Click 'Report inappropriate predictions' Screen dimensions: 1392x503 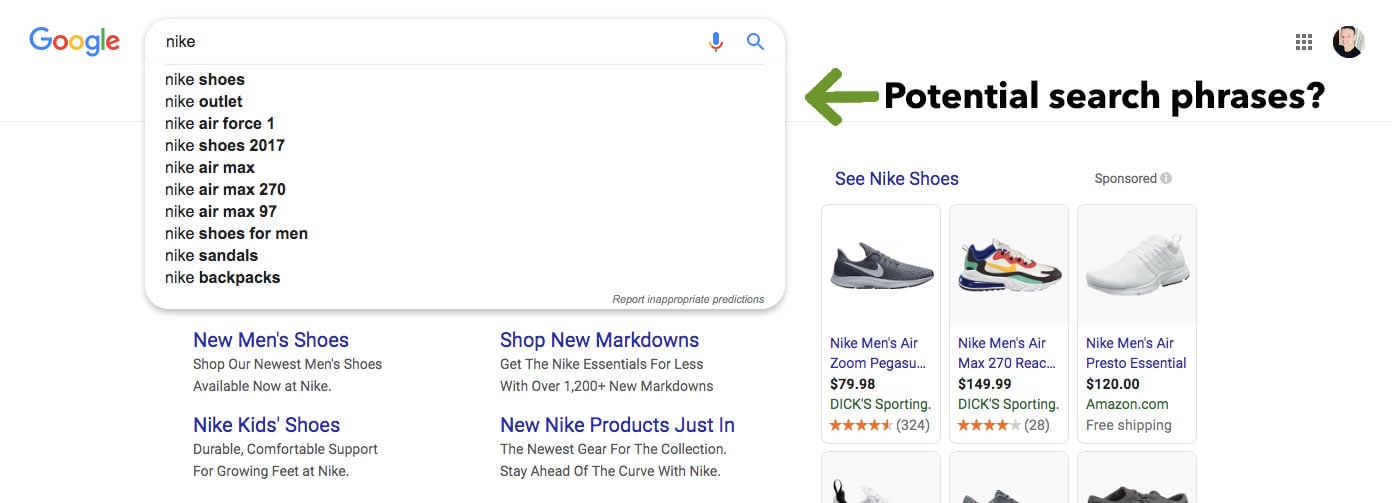(688, 299)
